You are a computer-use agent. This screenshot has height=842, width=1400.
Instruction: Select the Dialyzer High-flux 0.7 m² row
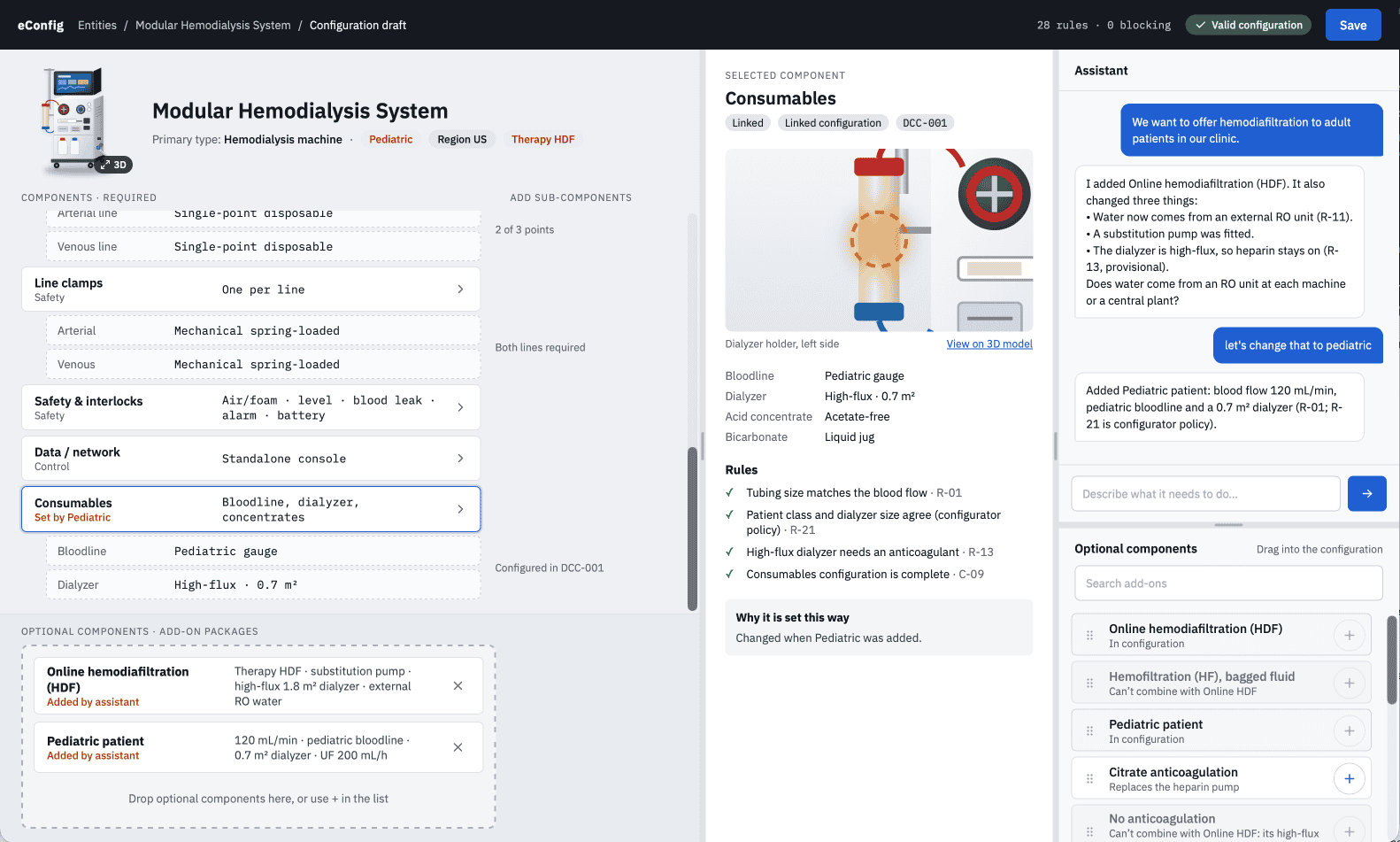(263, 585)
